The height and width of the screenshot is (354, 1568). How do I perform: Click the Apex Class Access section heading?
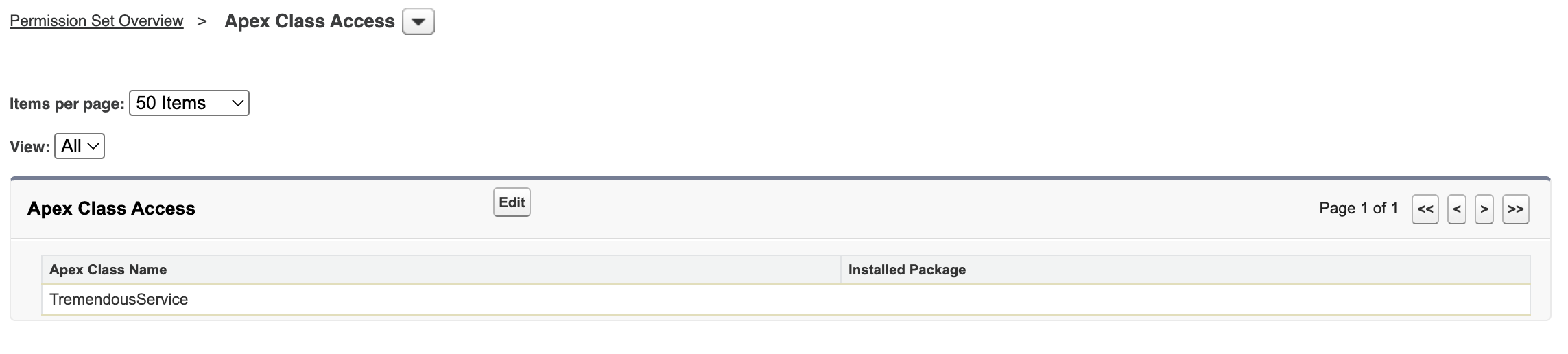(111, 209)
